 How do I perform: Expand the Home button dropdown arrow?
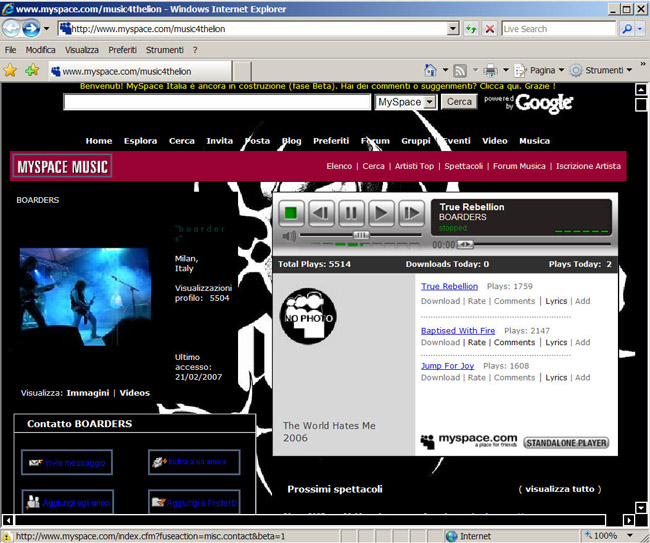[x=445, y=70]
